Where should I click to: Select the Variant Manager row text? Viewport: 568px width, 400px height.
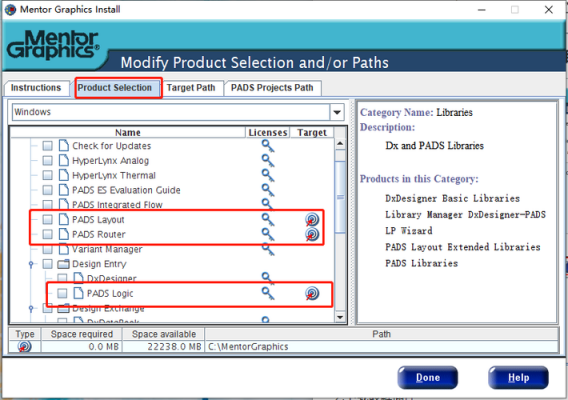107,249
